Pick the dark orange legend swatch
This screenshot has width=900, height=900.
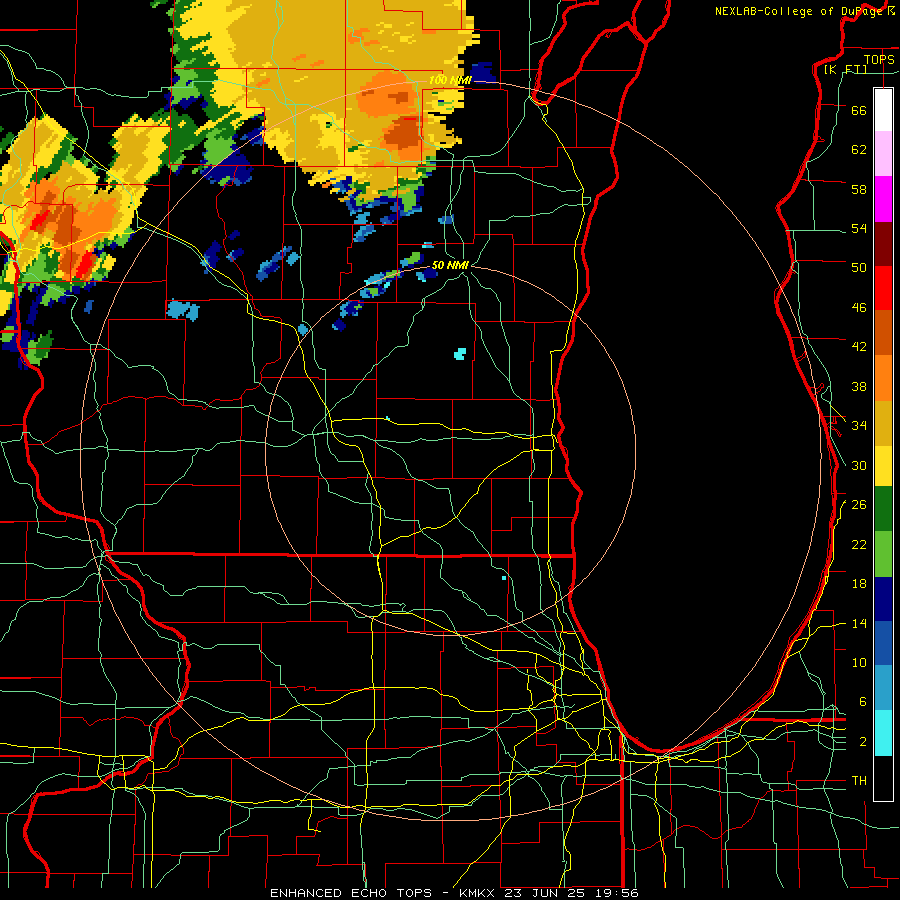[883, 333]
